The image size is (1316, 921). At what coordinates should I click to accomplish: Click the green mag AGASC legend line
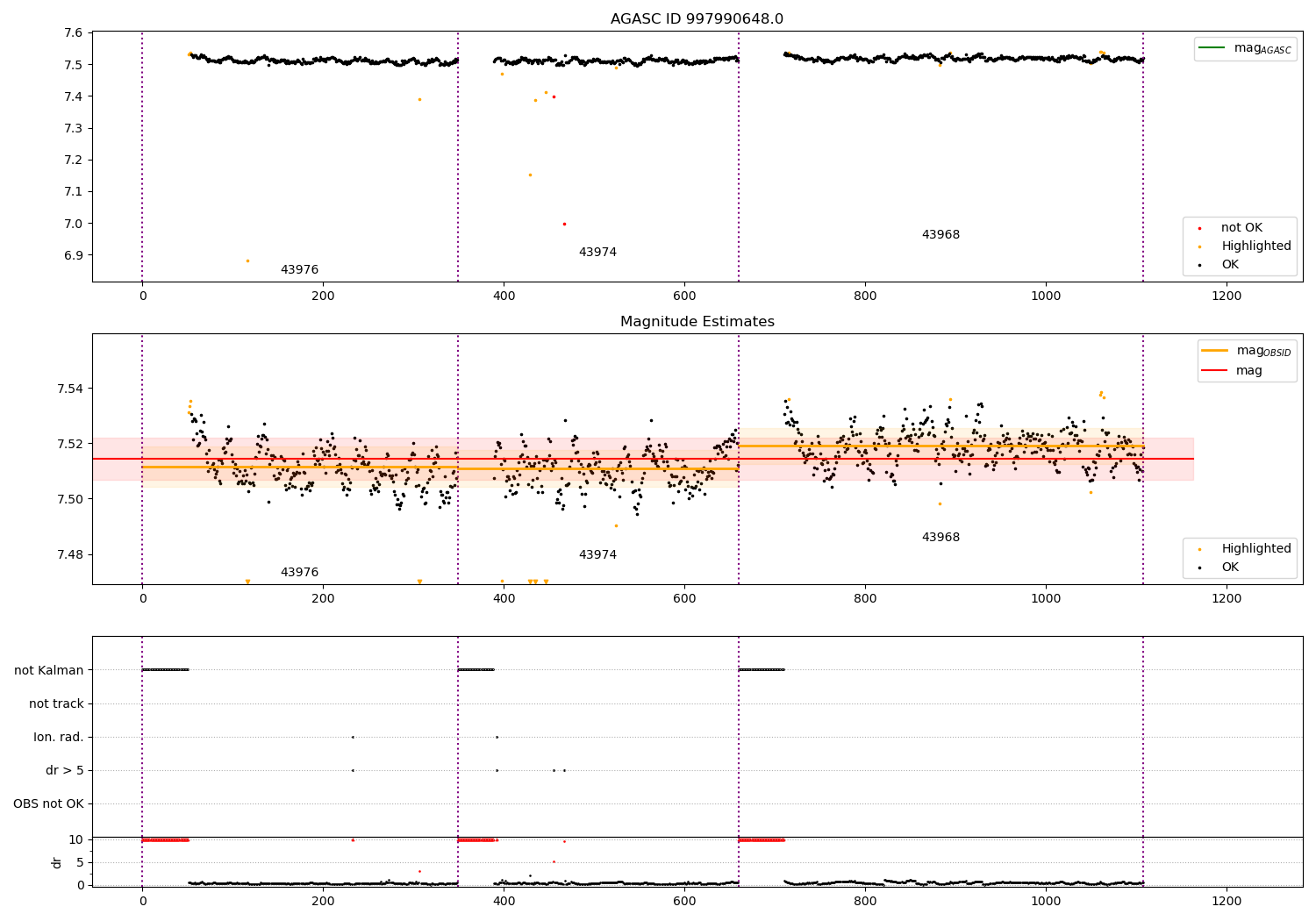[x=1212, y=48]
